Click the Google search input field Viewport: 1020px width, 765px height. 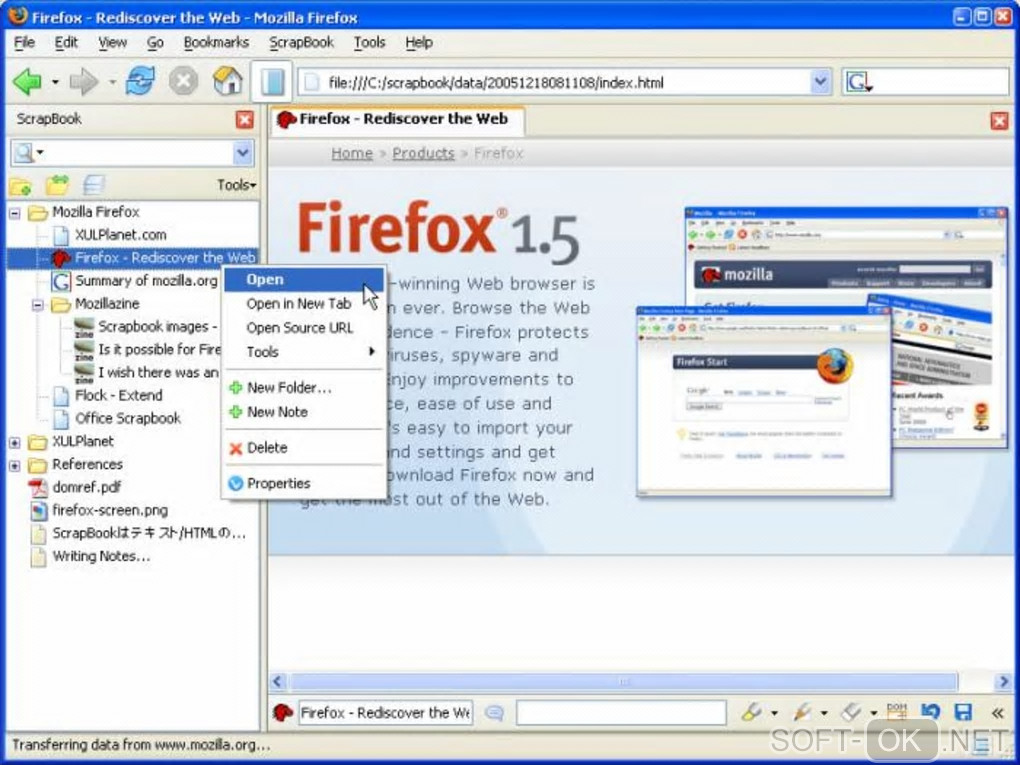pyautogui.click(x=941, y=83)
